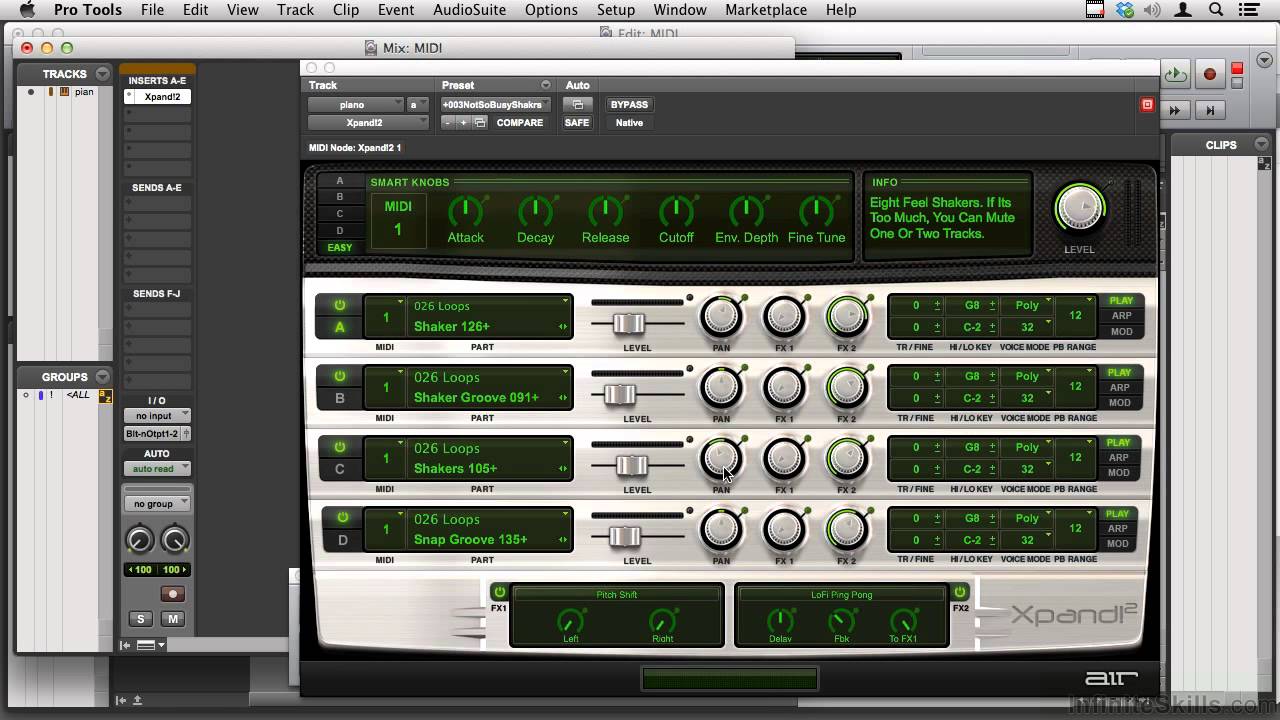Click the plug-in target red icon

1147,105
